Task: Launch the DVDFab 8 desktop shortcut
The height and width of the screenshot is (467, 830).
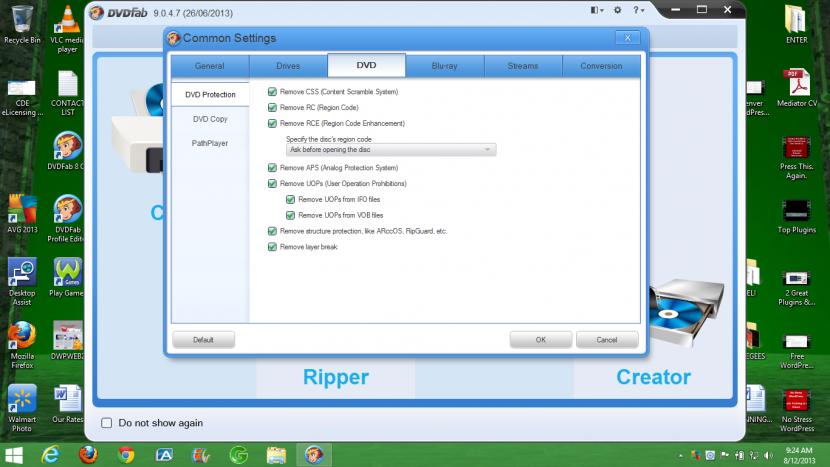Action: tap(67, 151)
